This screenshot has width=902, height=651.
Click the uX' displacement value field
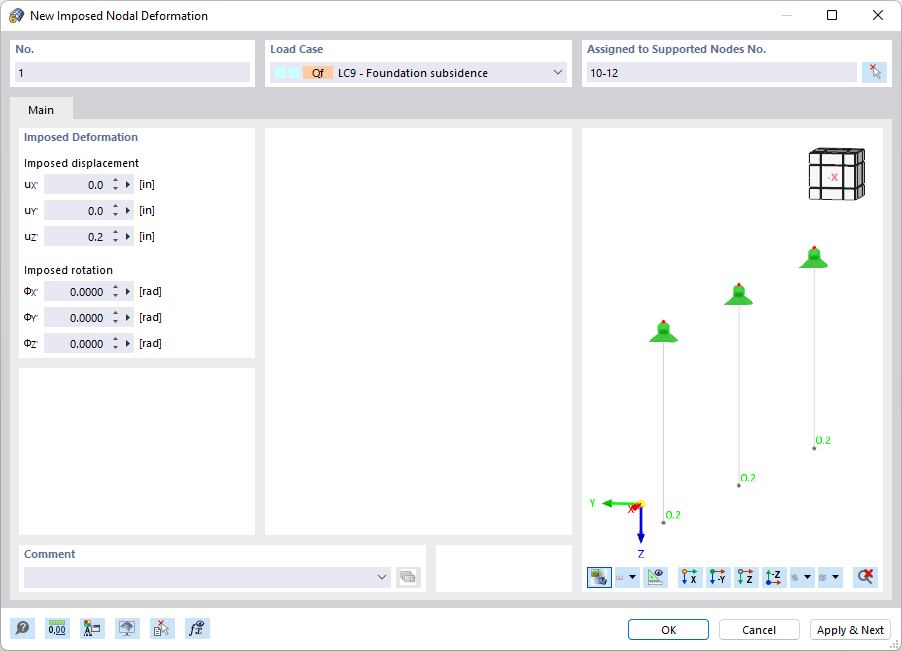coord(77,185)
